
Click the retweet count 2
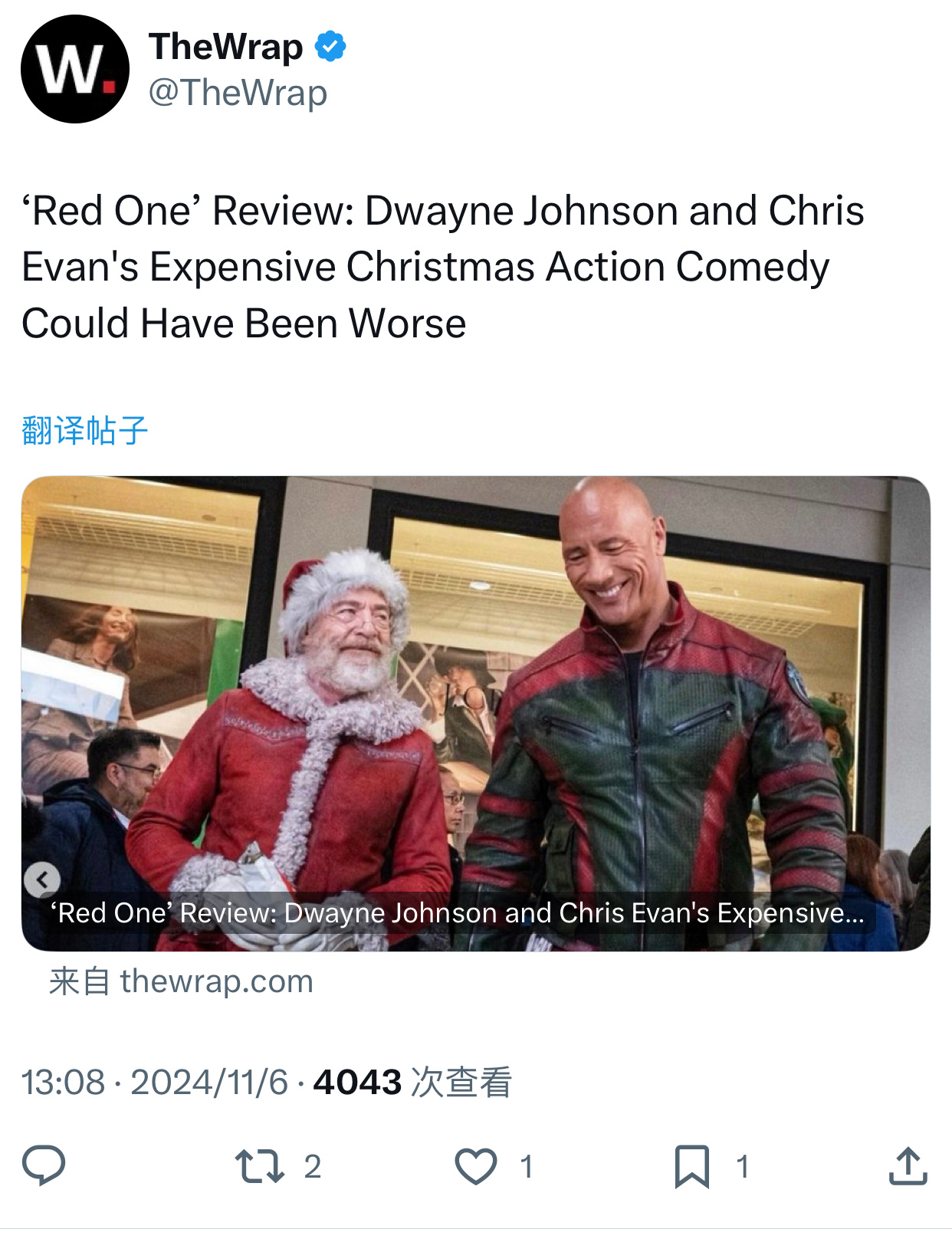(x=313, y=1166)
